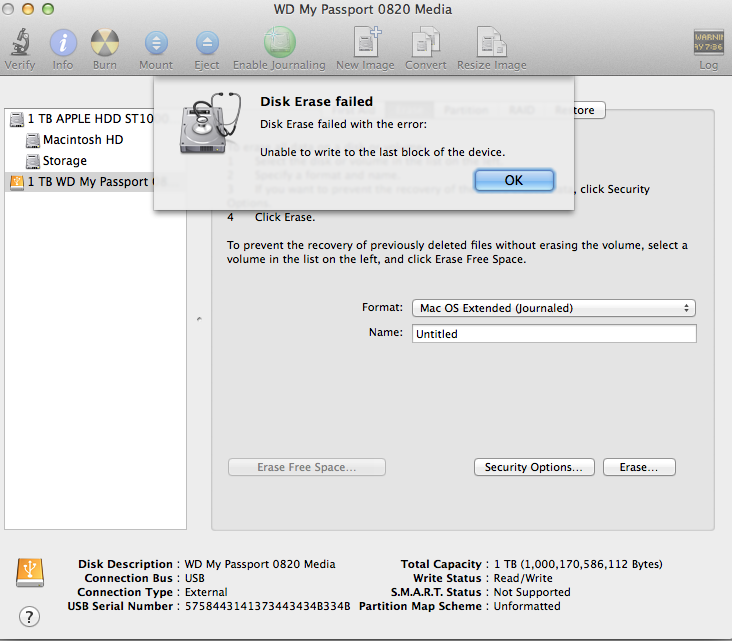Image resolution: width=732 pixels, height=641 pixels.
Task: Open the Format dropdown menu
Action: click(554, 308)
